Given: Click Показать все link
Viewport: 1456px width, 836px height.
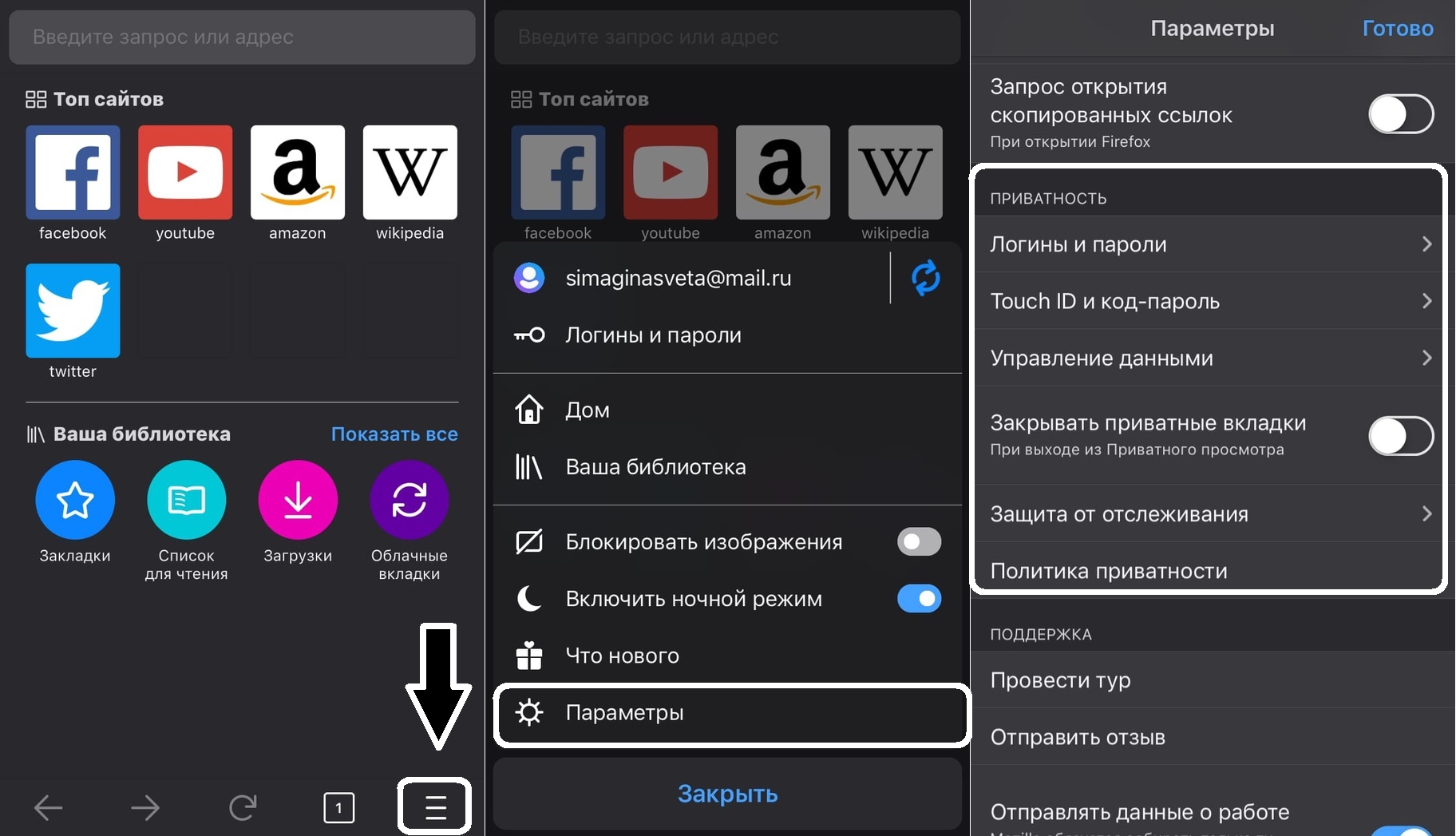Looking at the screenshot, I should tap(394, 434).
